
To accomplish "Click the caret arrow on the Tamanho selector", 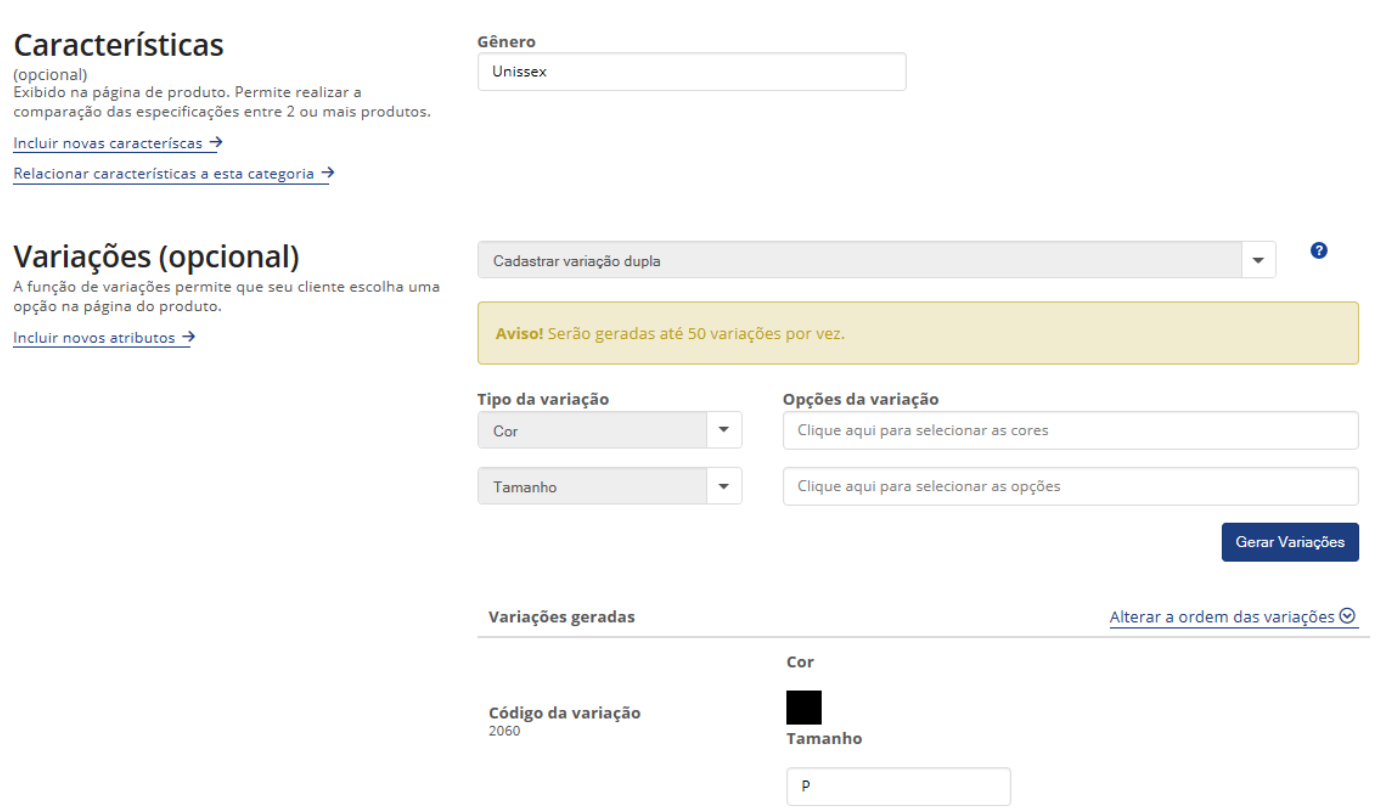I will coord(724,487).
